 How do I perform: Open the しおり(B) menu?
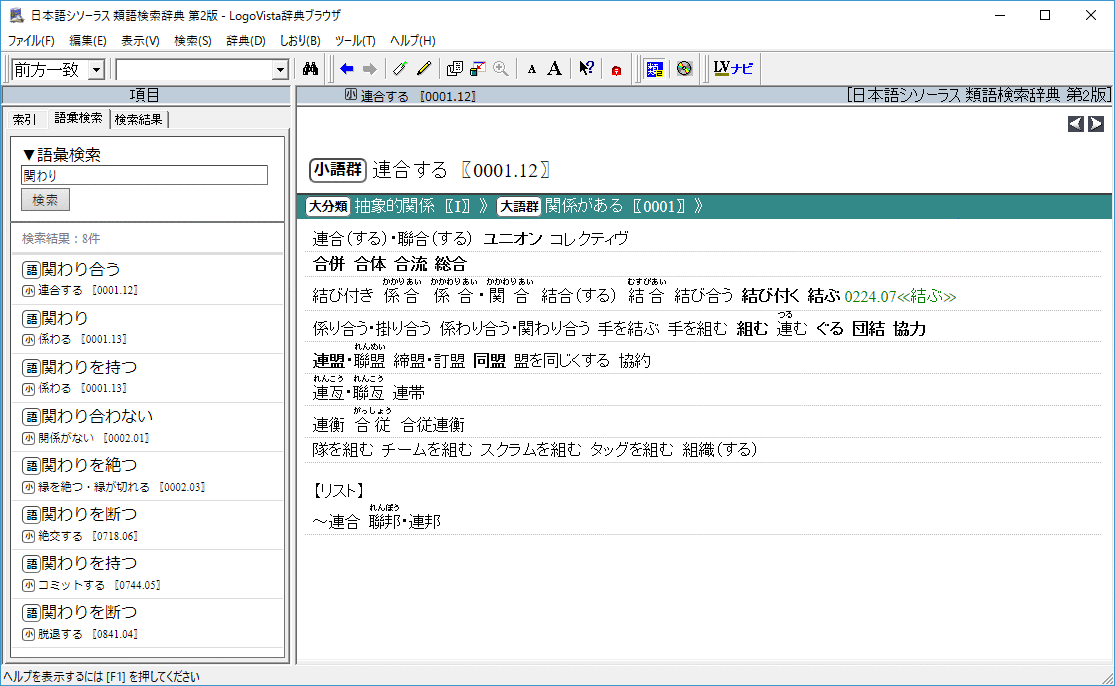coord(300,41)
